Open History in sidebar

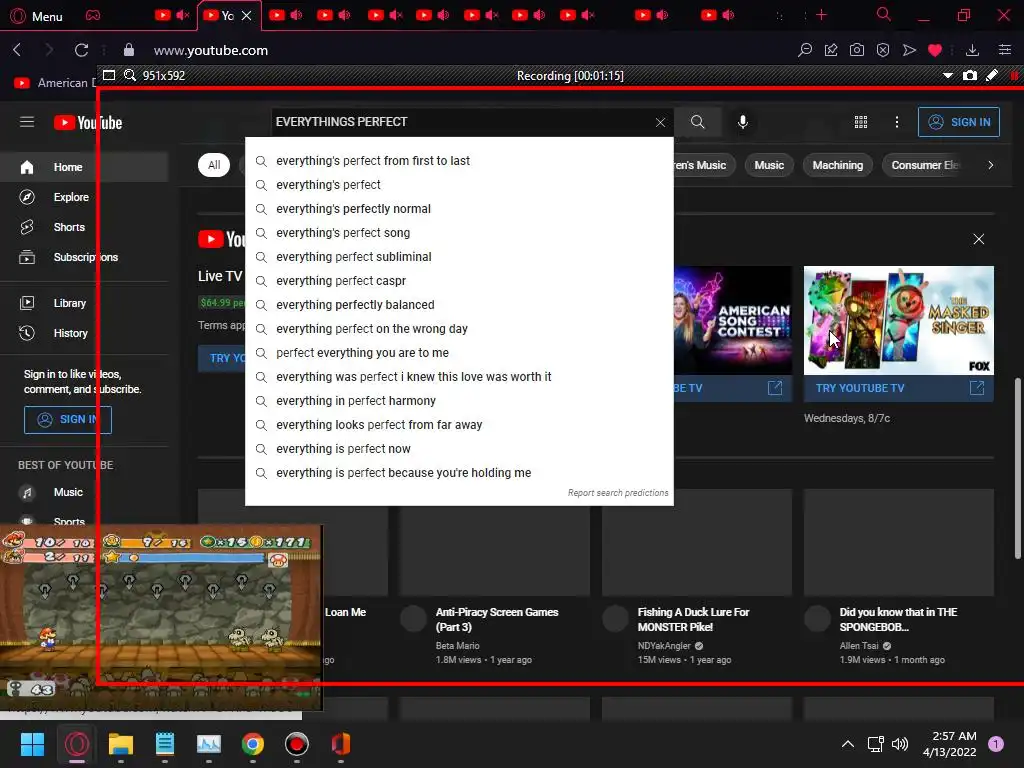tap(84, 333)
